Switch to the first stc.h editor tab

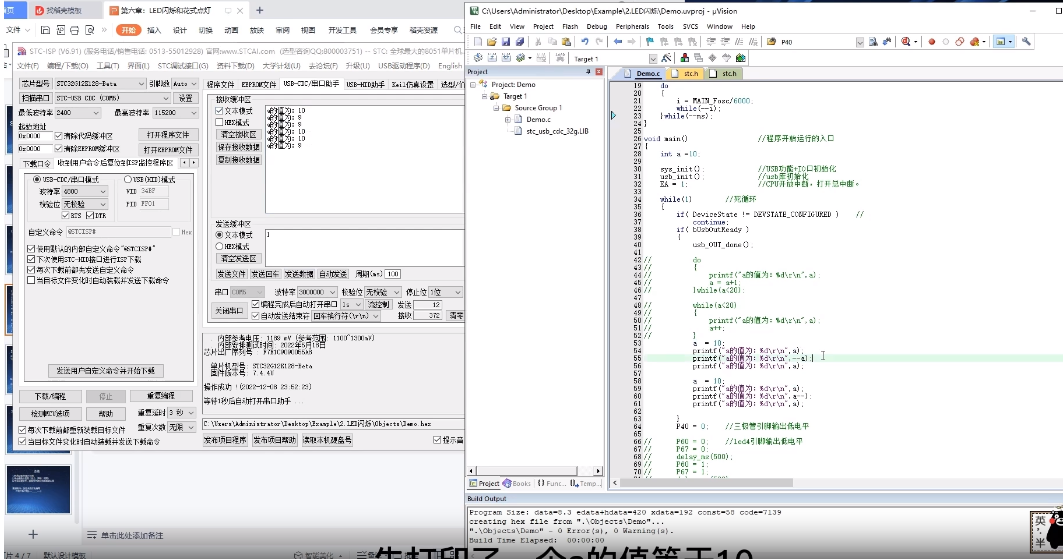(685, 73)
